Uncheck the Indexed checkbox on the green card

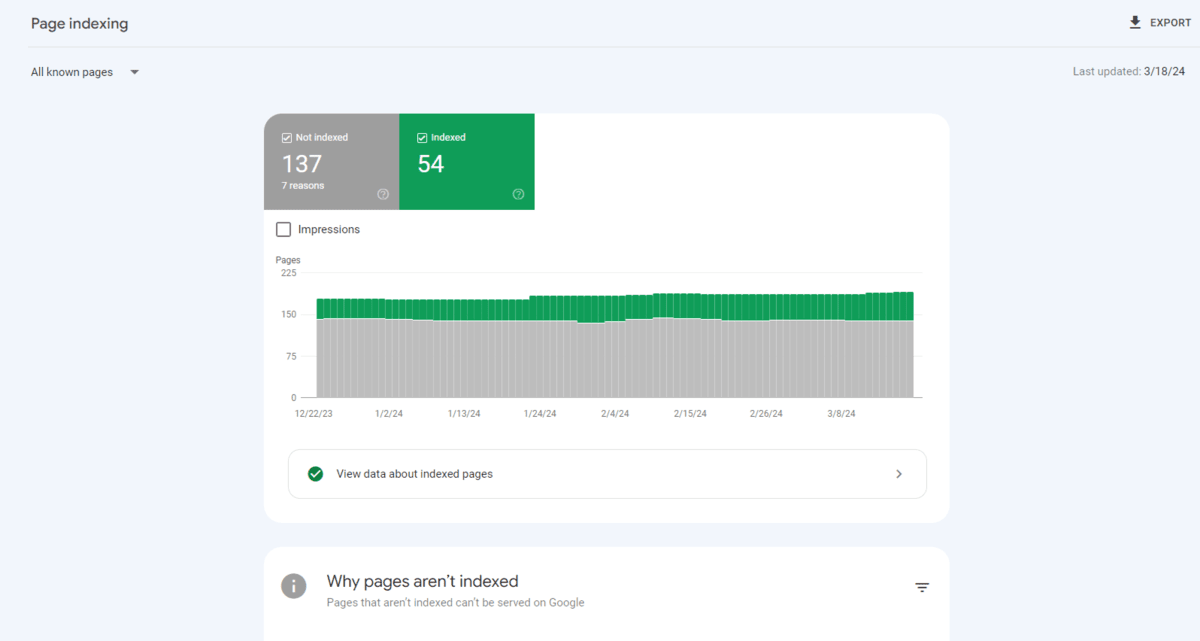(420, 137)
